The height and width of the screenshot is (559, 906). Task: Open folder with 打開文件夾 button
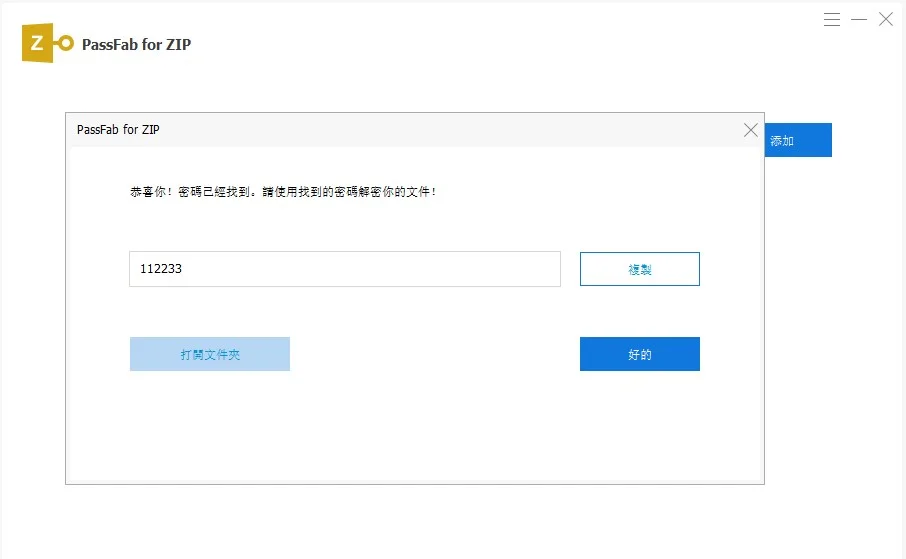coord(210,354)
